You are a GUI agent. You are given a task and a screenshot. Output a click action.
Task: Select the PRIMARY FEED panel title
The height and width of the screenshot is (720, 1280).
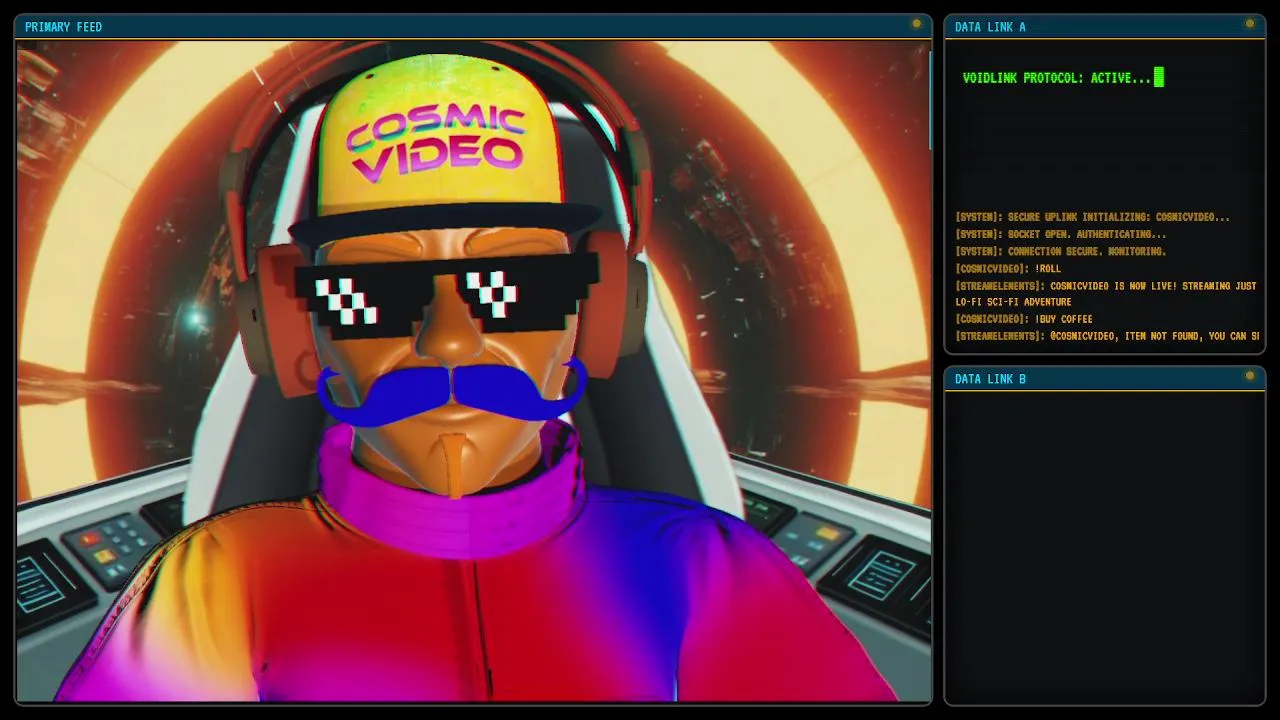63,27
